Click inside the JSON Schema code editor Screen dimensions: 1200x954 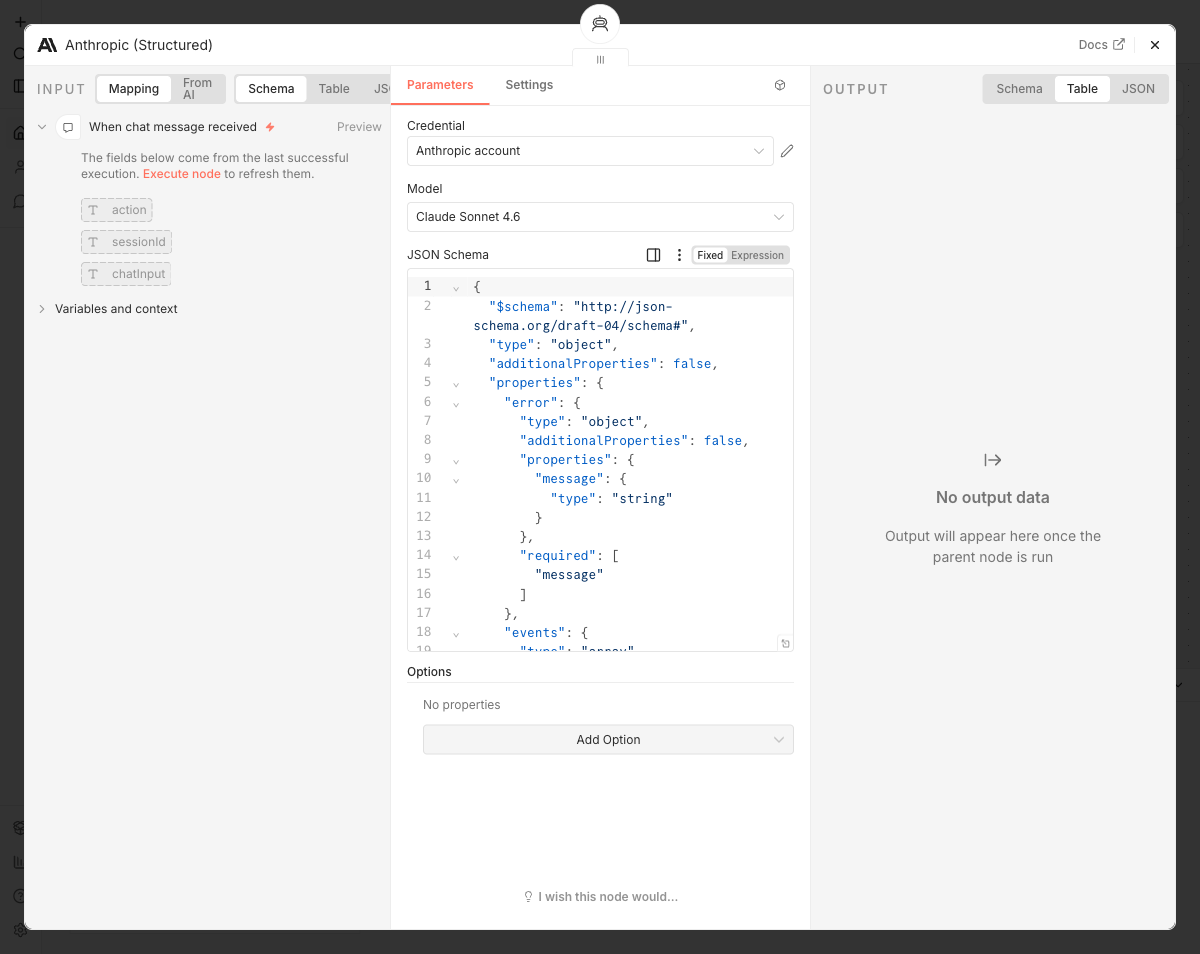coord(600,460)
